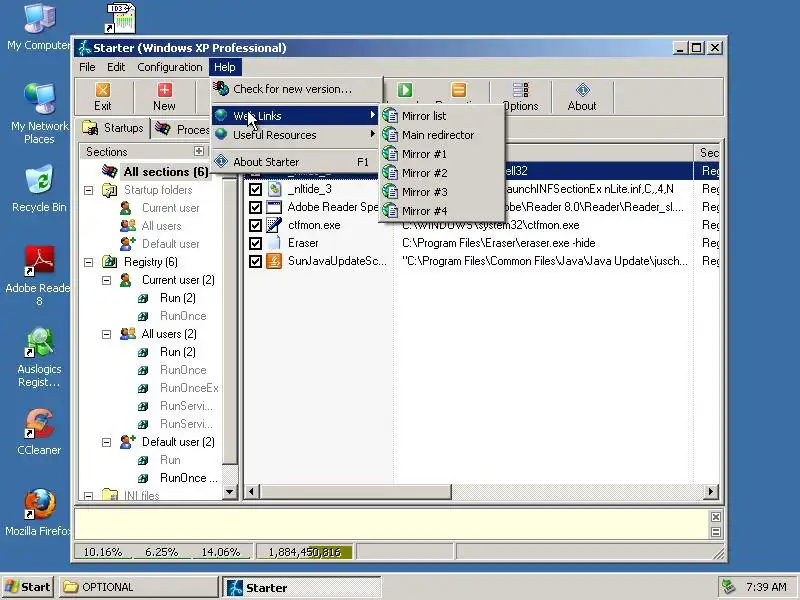Uncheck the ctfmon.exe startup entry
Screen dimensions: 800x600
[x=255, y=225]
